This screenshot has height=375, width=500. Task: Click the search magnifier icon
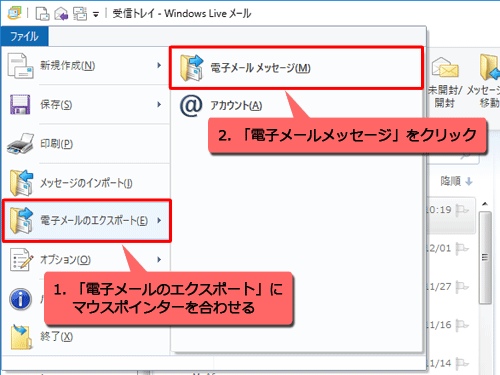tap(465, 157)
